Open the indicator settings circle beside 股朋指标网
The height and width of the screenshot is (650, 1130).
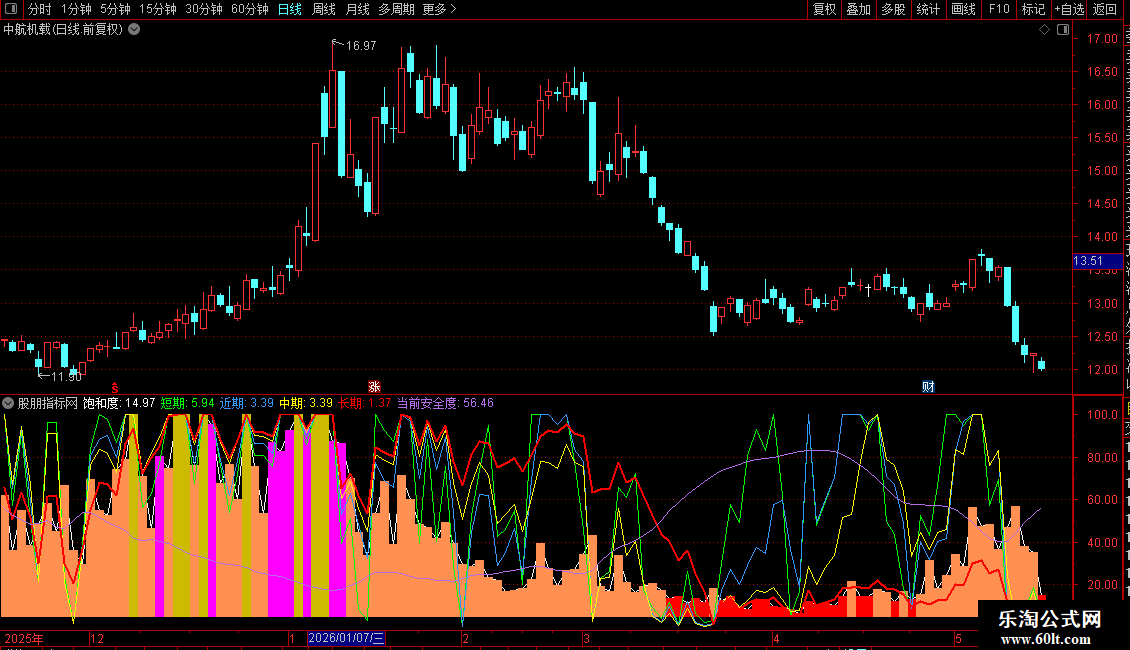pyautogui.click(x=8, y=404)
